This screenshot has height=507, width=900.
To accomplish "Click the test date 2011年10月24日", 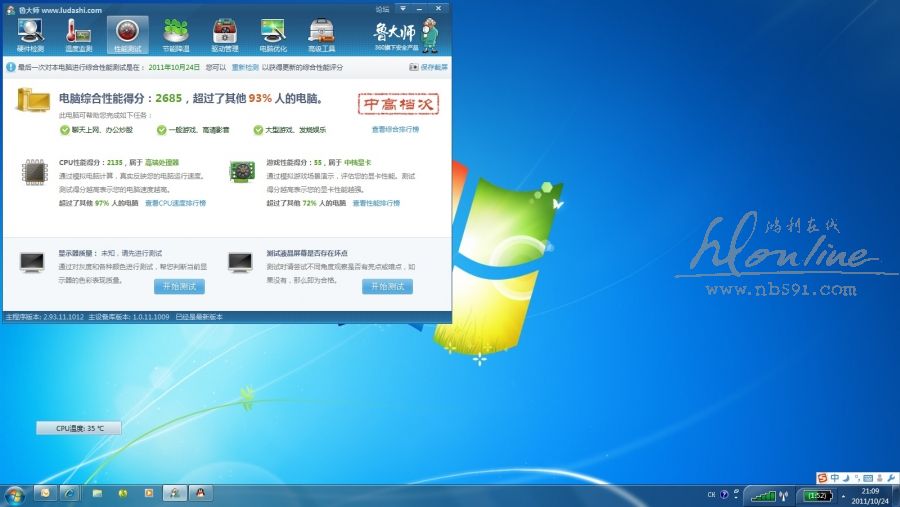I will pos(174,67).
